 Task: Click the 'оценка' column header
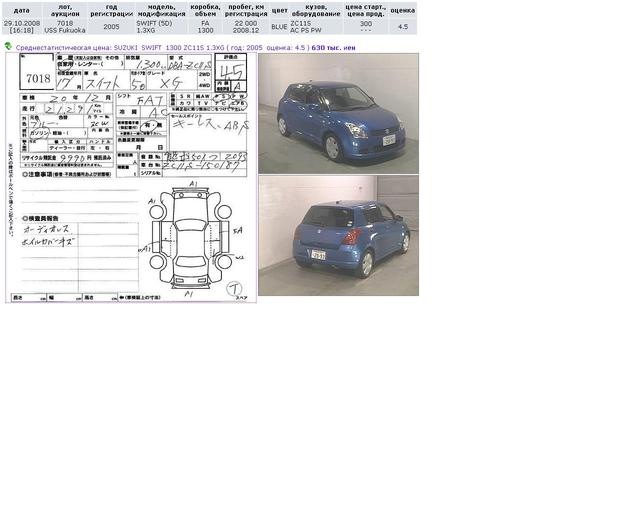(403, 11)
